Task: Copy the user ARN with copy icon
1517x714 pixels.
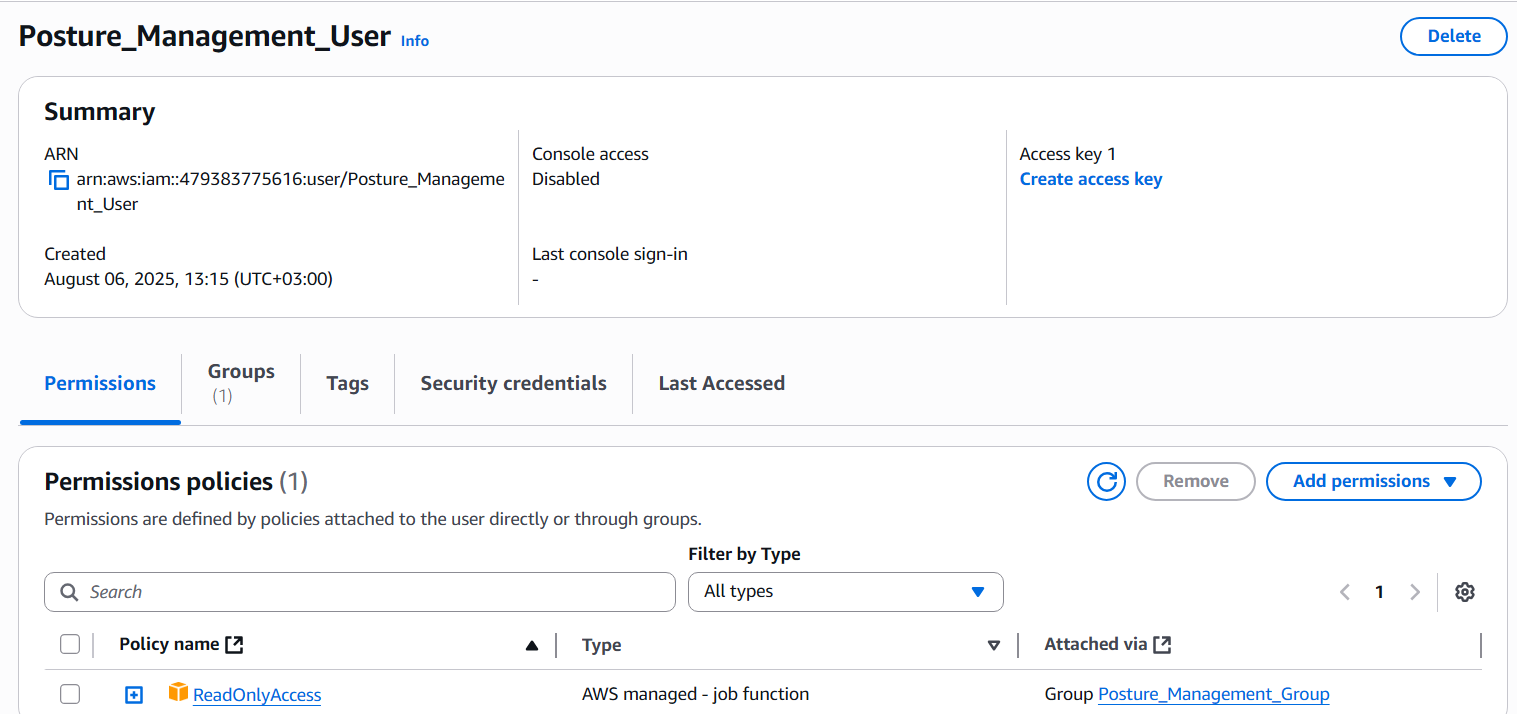Action: pos(59,181)
